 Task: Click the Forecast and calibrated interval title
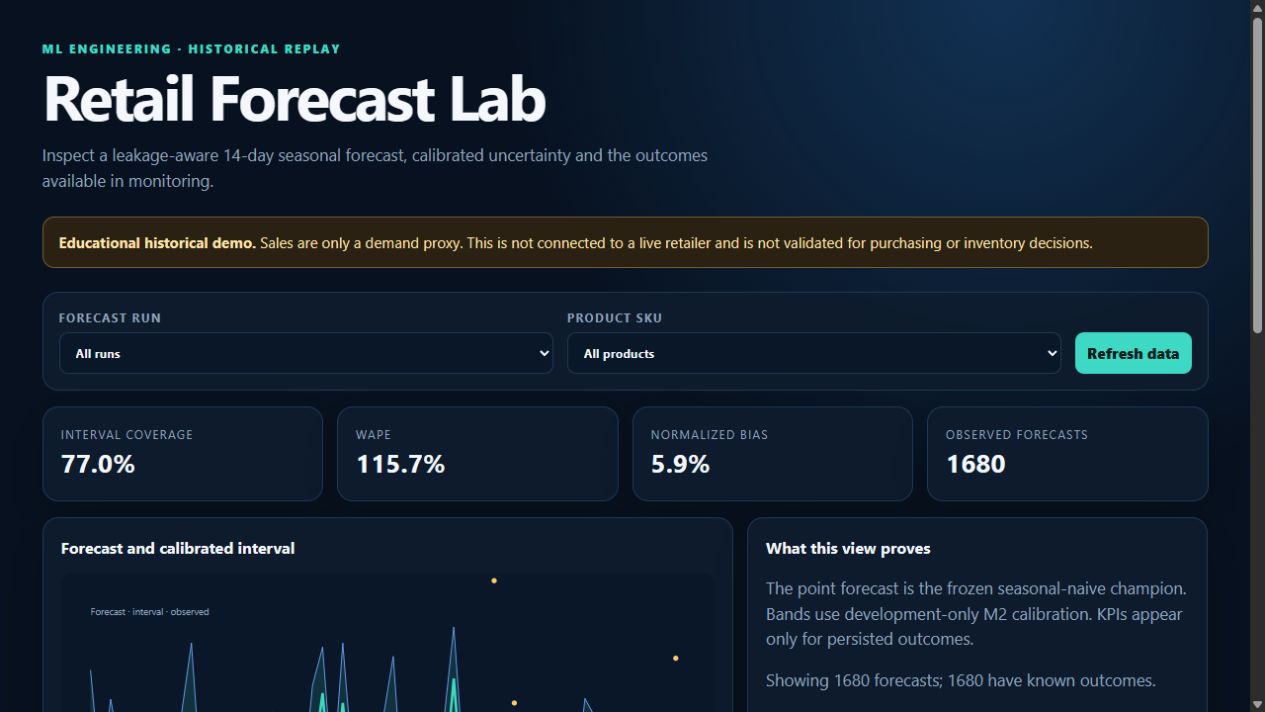click(x=178, y=548)
